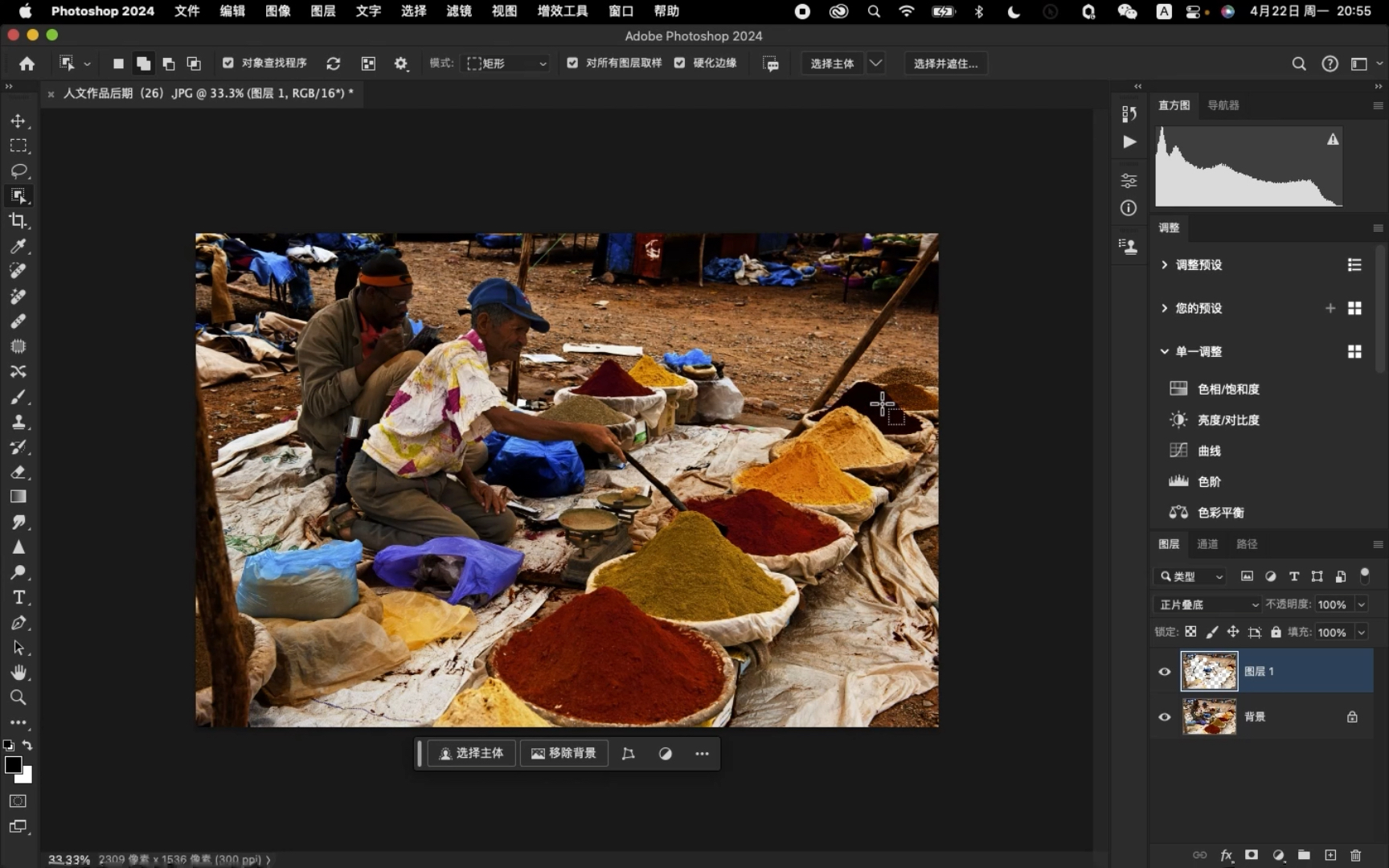Click the Home icon in options bar
The image size is (1389, 868).
[27, 63]
